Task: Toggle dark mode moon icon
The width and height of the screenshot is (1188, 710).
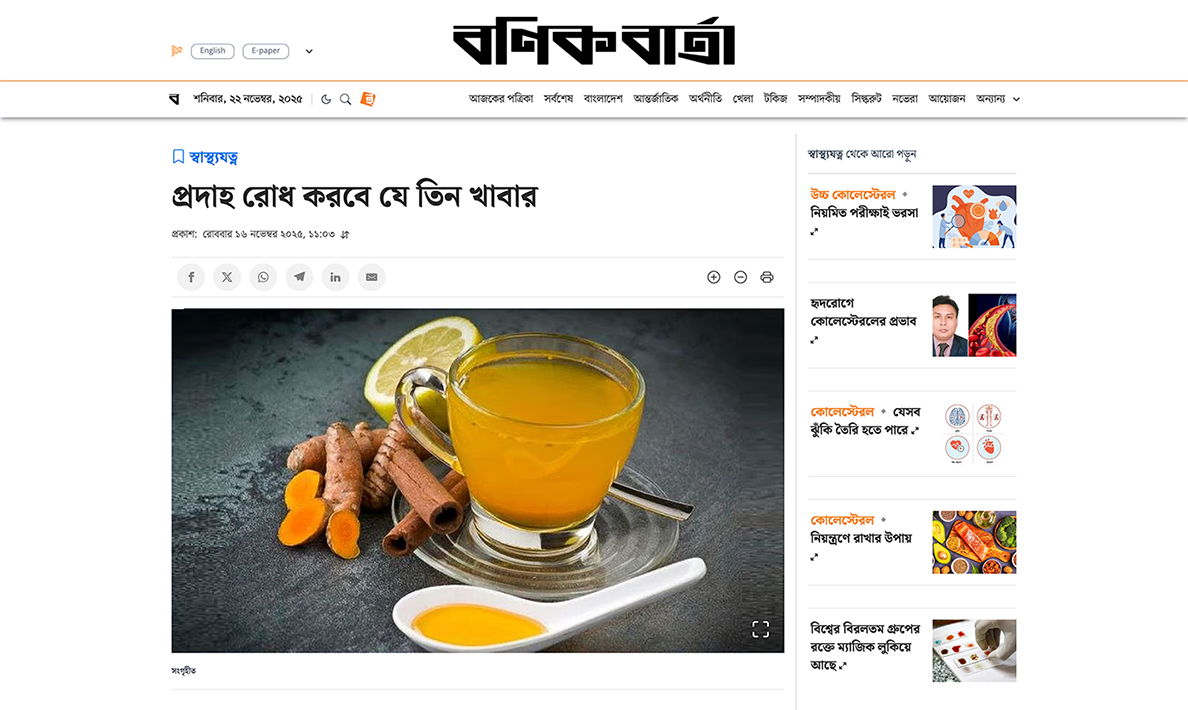Action: pos(326,99)
